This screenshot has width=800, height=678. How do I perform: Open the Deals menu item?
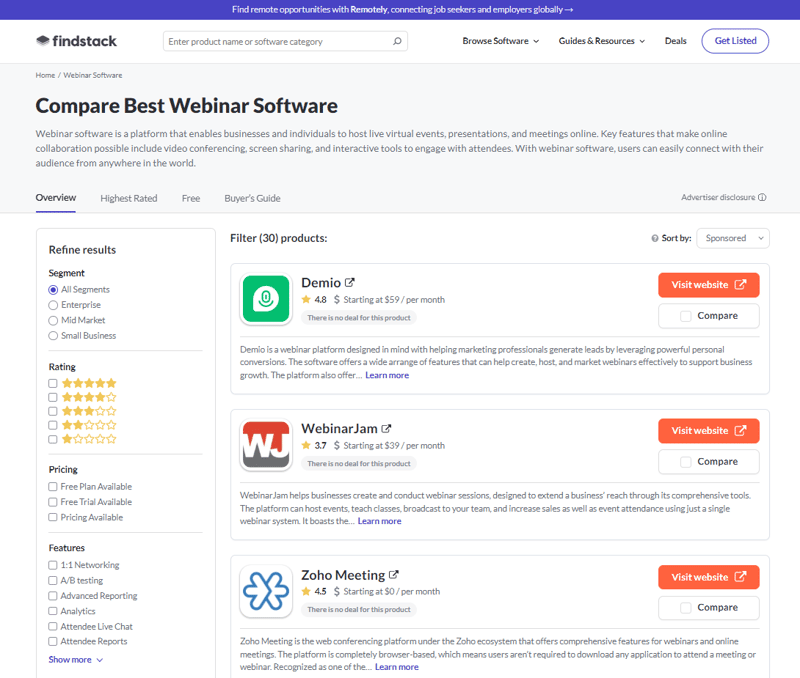[x=676, y=41]
